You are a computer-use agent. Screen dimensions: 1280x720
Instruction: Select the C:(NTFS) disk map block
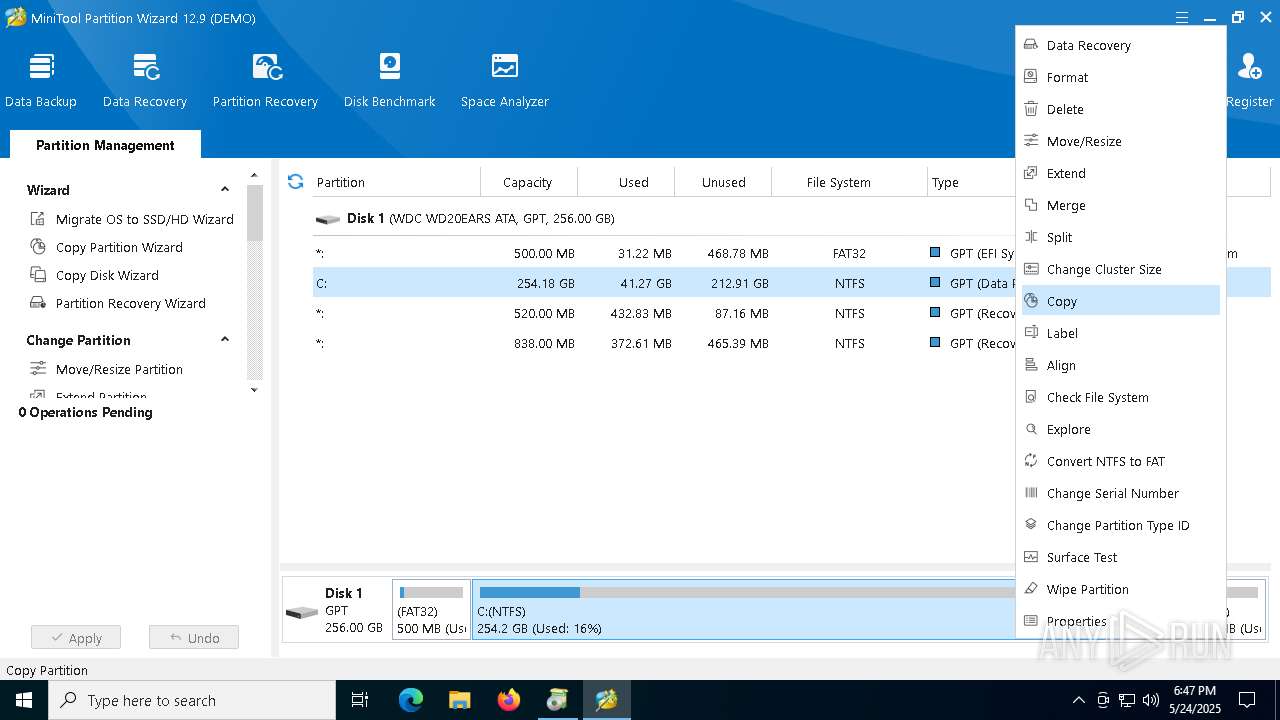click(743, 610)
